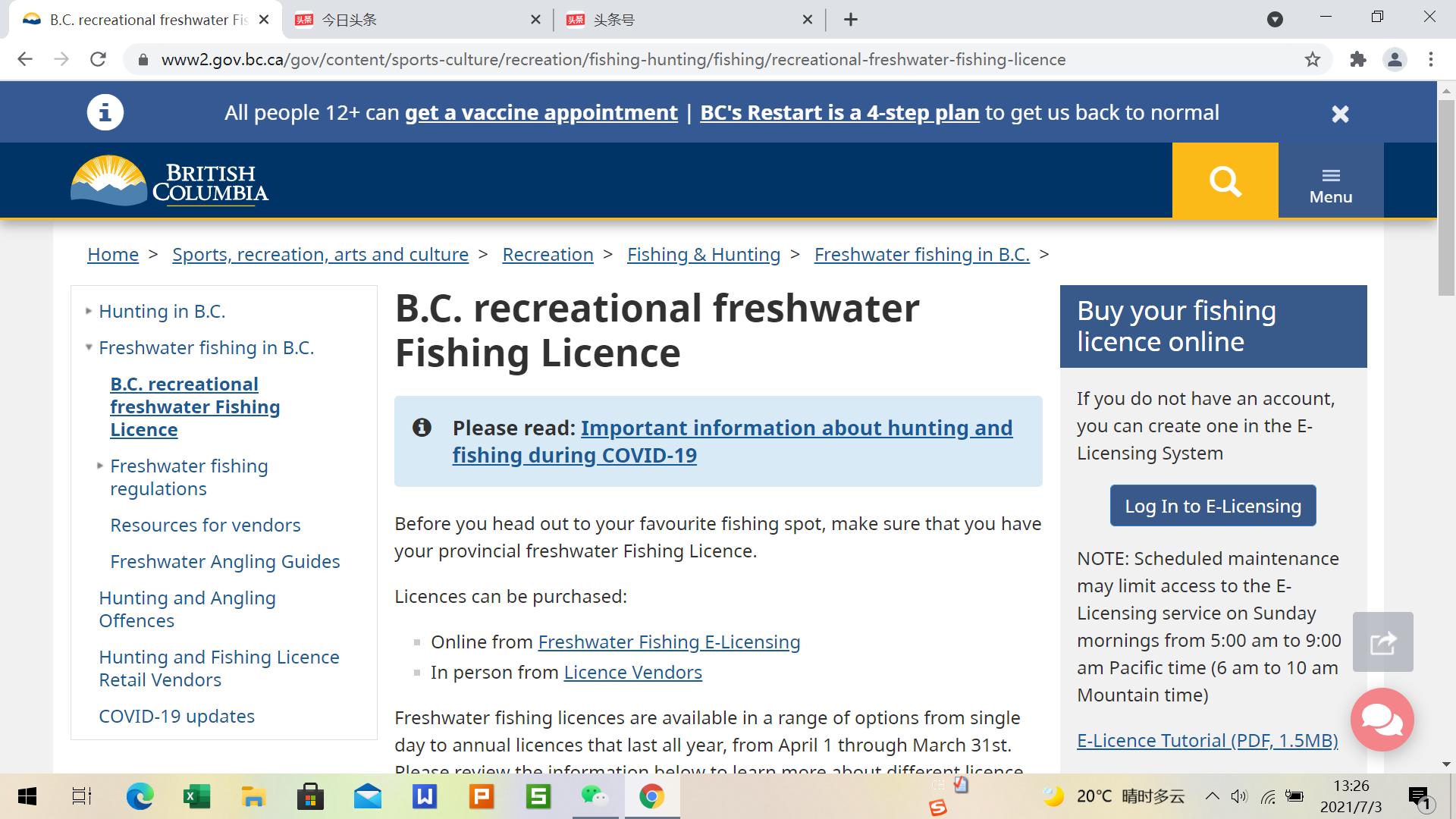This screenshot has height=819, width=1456.
Task: Click the red chat bubble icon
Action: tap(1382, 719)
